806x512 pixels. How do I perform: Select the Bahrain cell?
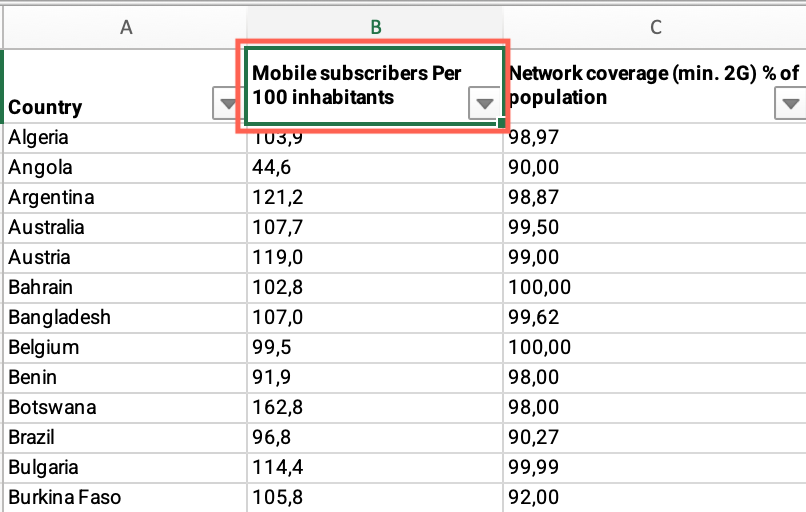point(125,287)
